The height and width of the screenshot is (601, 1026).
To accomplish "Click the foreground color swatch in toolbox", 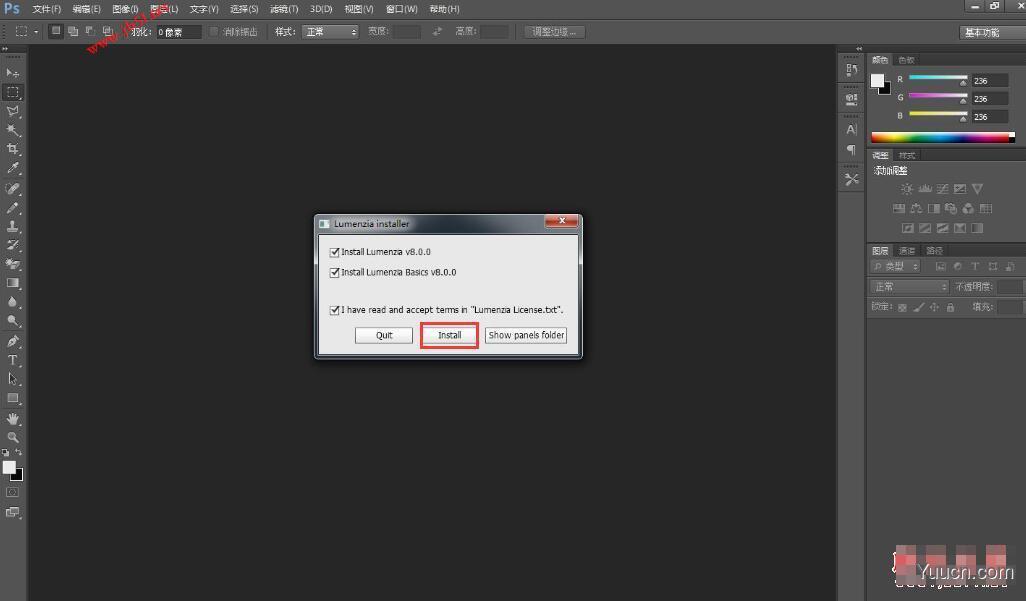I will (x=9, y=467).
